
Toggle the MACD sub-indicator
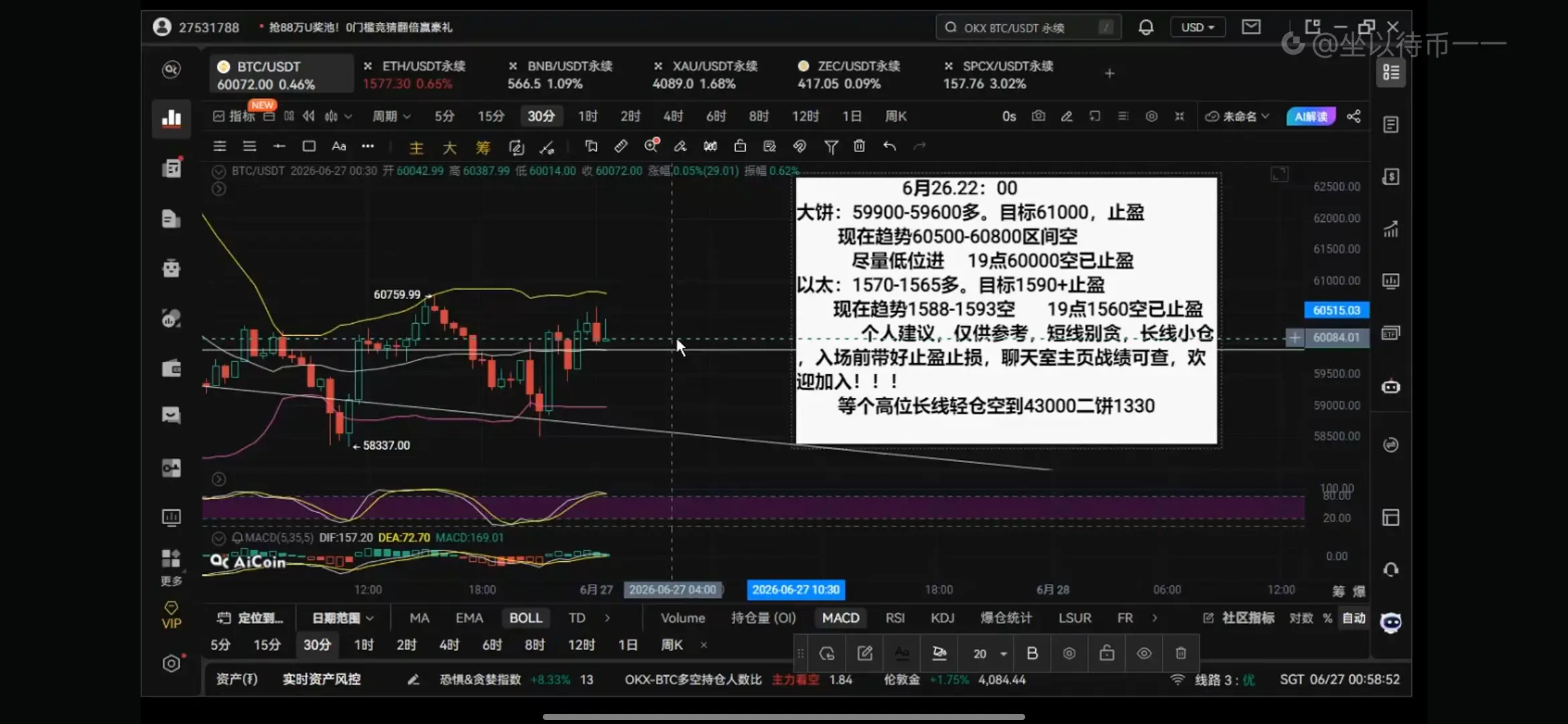(840, 618)
